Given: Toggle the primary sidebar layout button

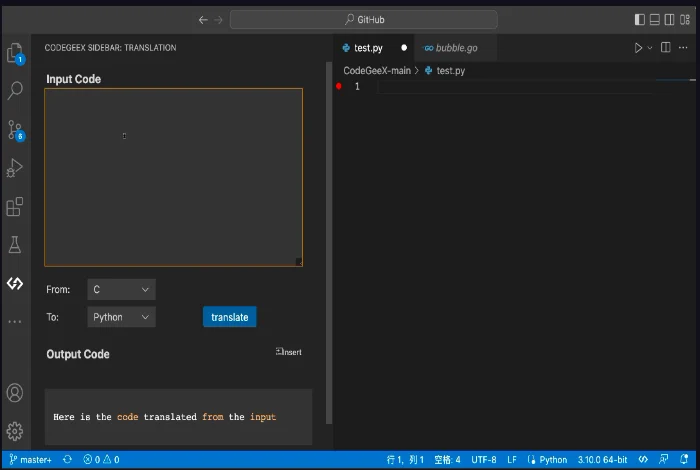Looking at the screenshot, I should [x=640, y=19].
